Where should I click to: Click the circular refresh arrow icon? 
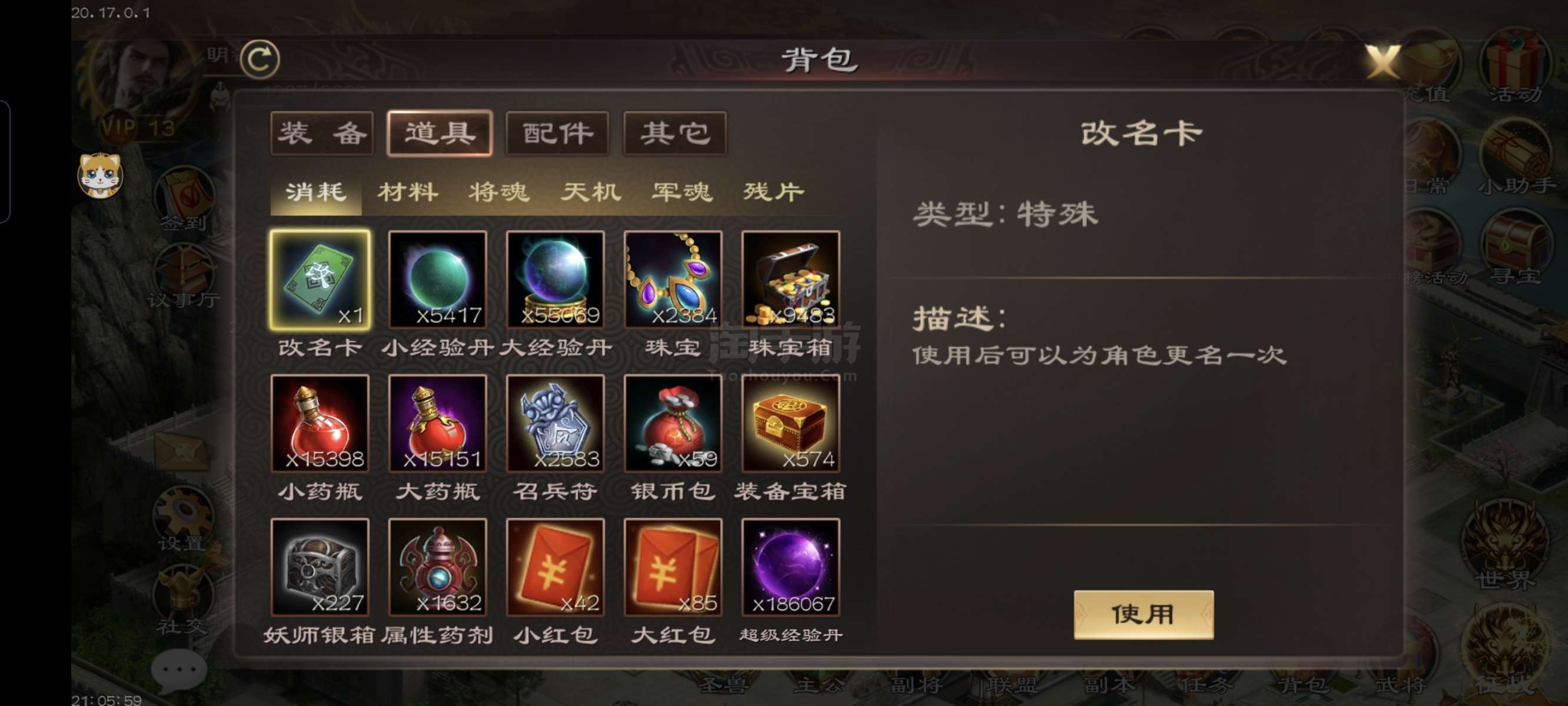[260, 59]
